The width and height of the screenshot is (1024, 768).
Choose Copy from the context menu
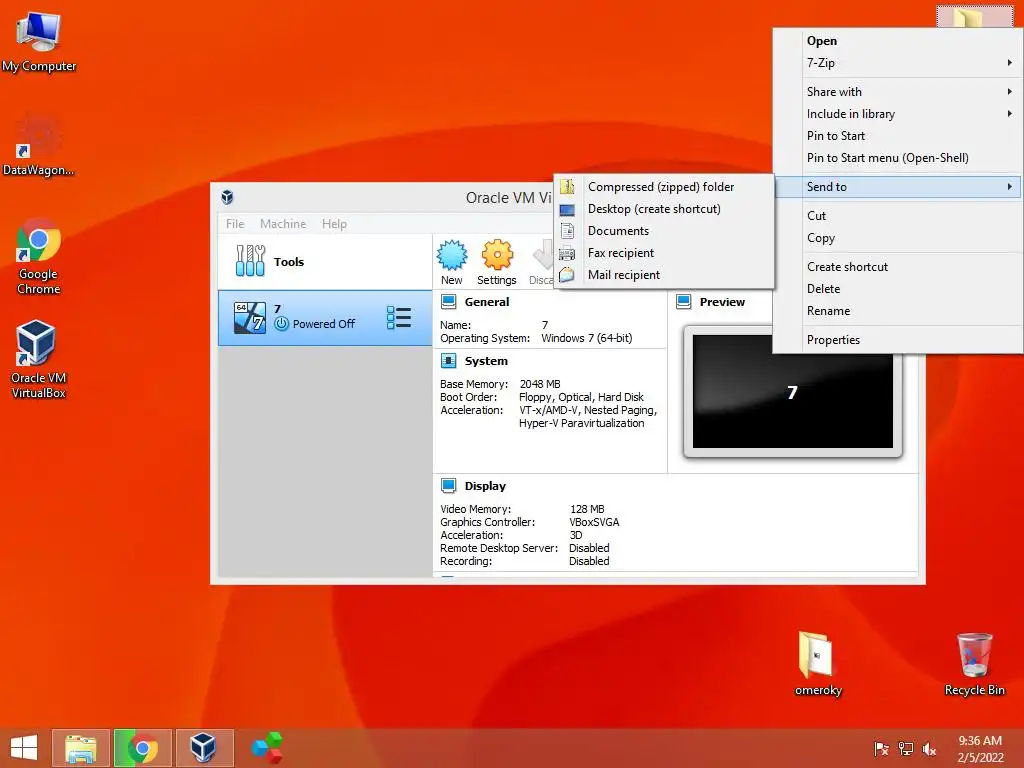(x=897, y=238)
